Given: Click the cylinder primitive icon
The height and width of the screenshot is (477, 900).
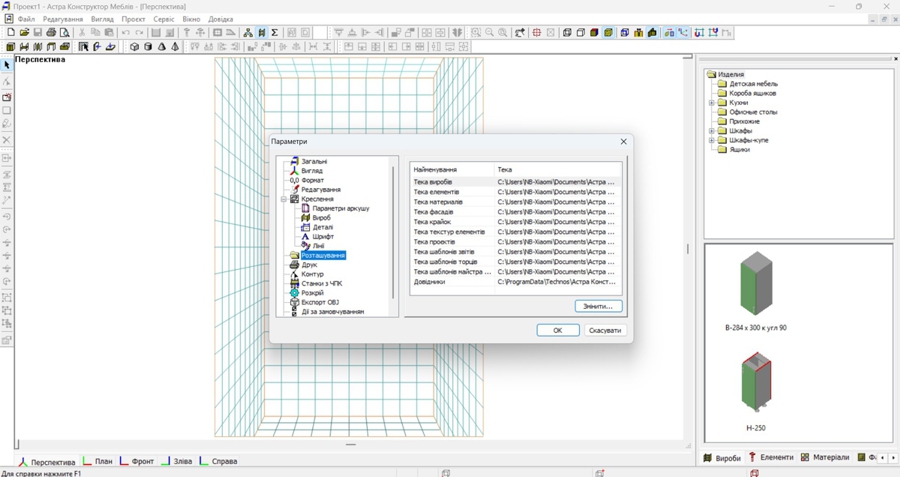Looking at the screenshot, I should [148, 46].
